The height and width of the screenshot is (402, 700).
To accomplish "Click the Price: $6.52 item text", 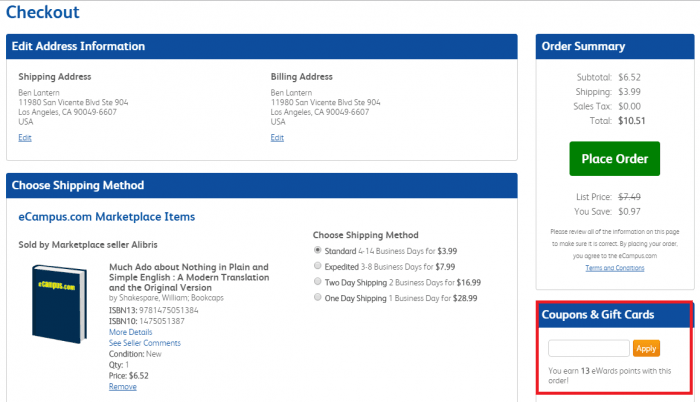I will click(x=129, y=376).
